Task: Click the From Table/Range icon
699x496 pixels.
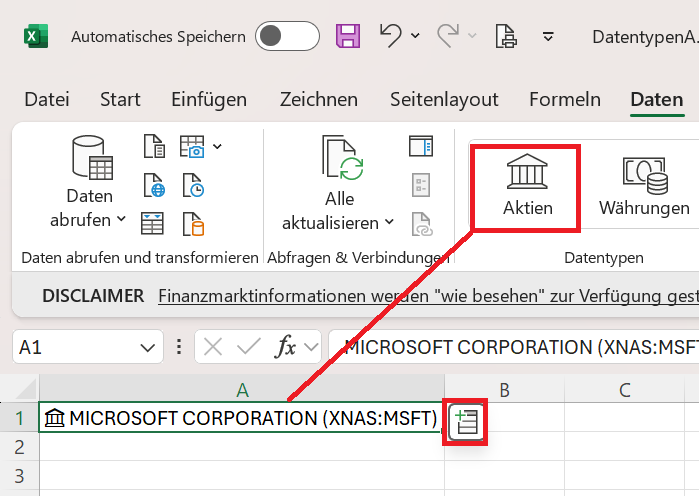Action: (x=152, y=223)
